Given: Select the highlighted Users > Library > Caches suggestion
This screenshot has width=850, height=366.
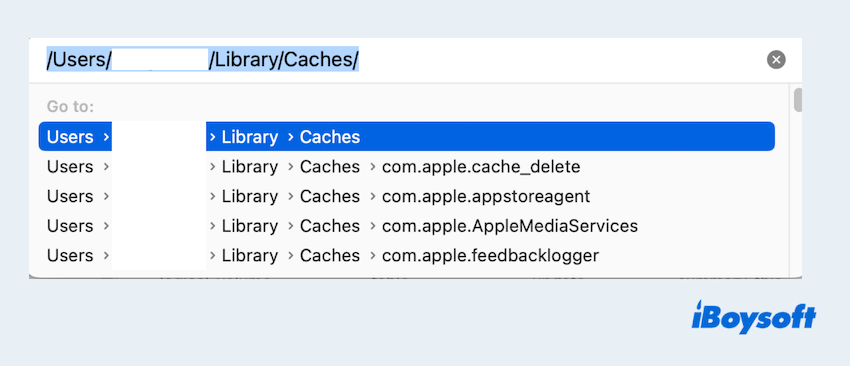Looking at the screenshot, I should (x=407, y=137).
